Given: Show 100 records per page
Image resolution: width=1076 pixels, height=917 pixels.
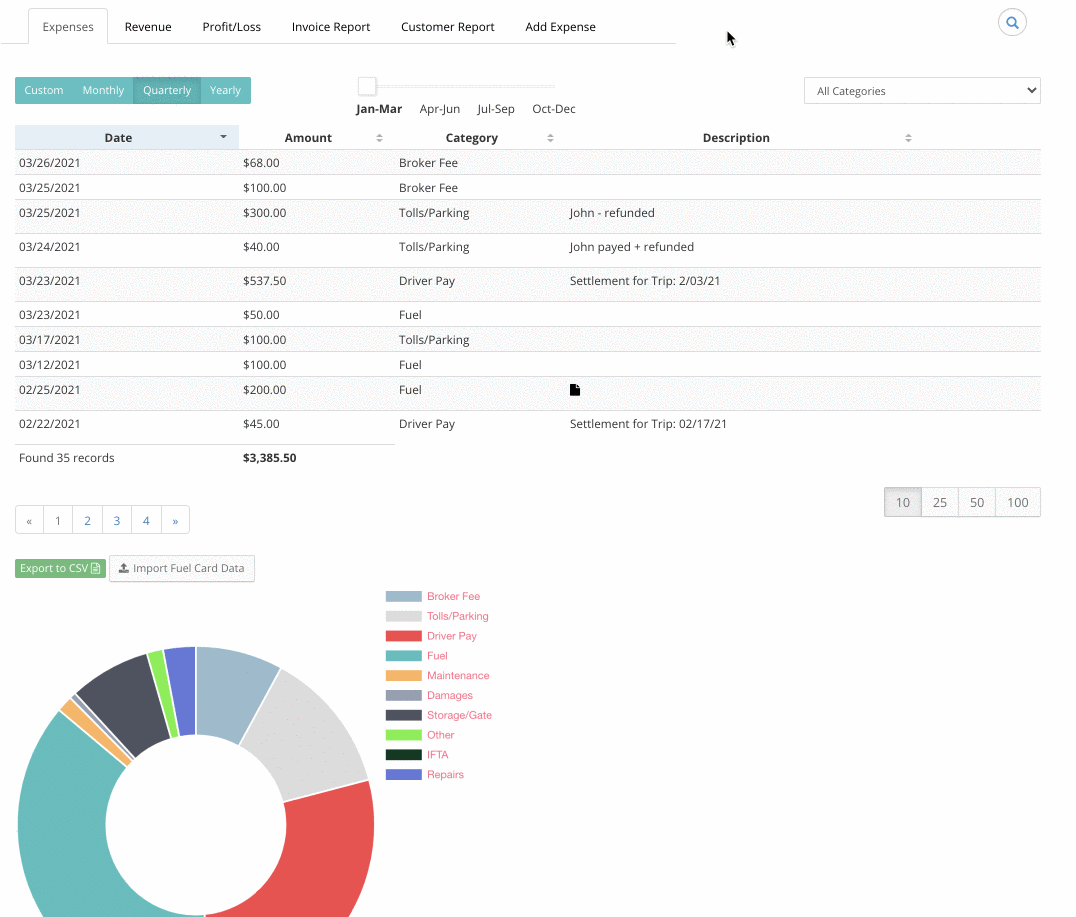Looking at the screenshot, I should [x=1018, y=502].
